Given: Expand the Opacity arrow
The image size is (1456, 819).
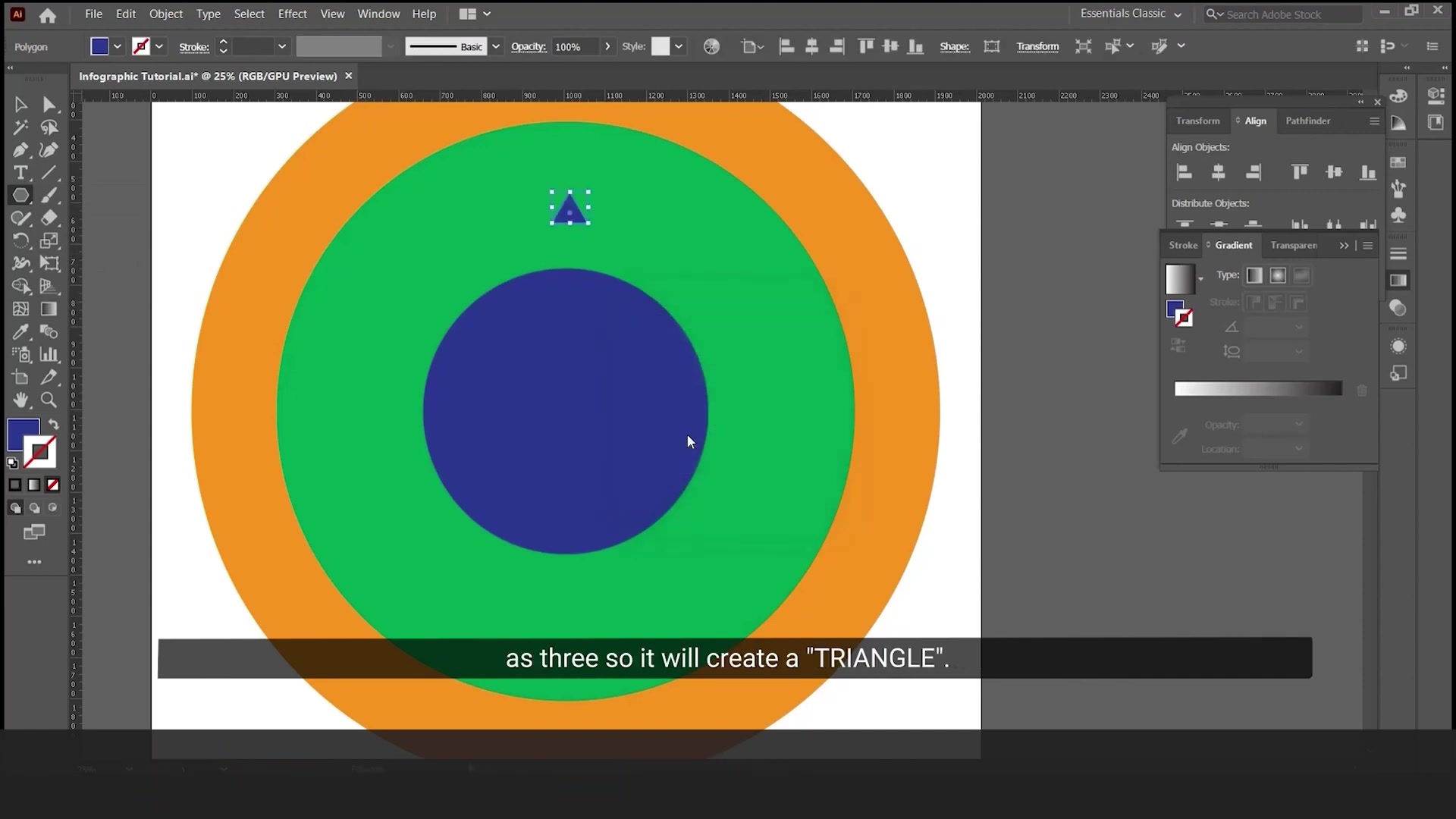Looking at the screenshot, I should coord(607,47).
